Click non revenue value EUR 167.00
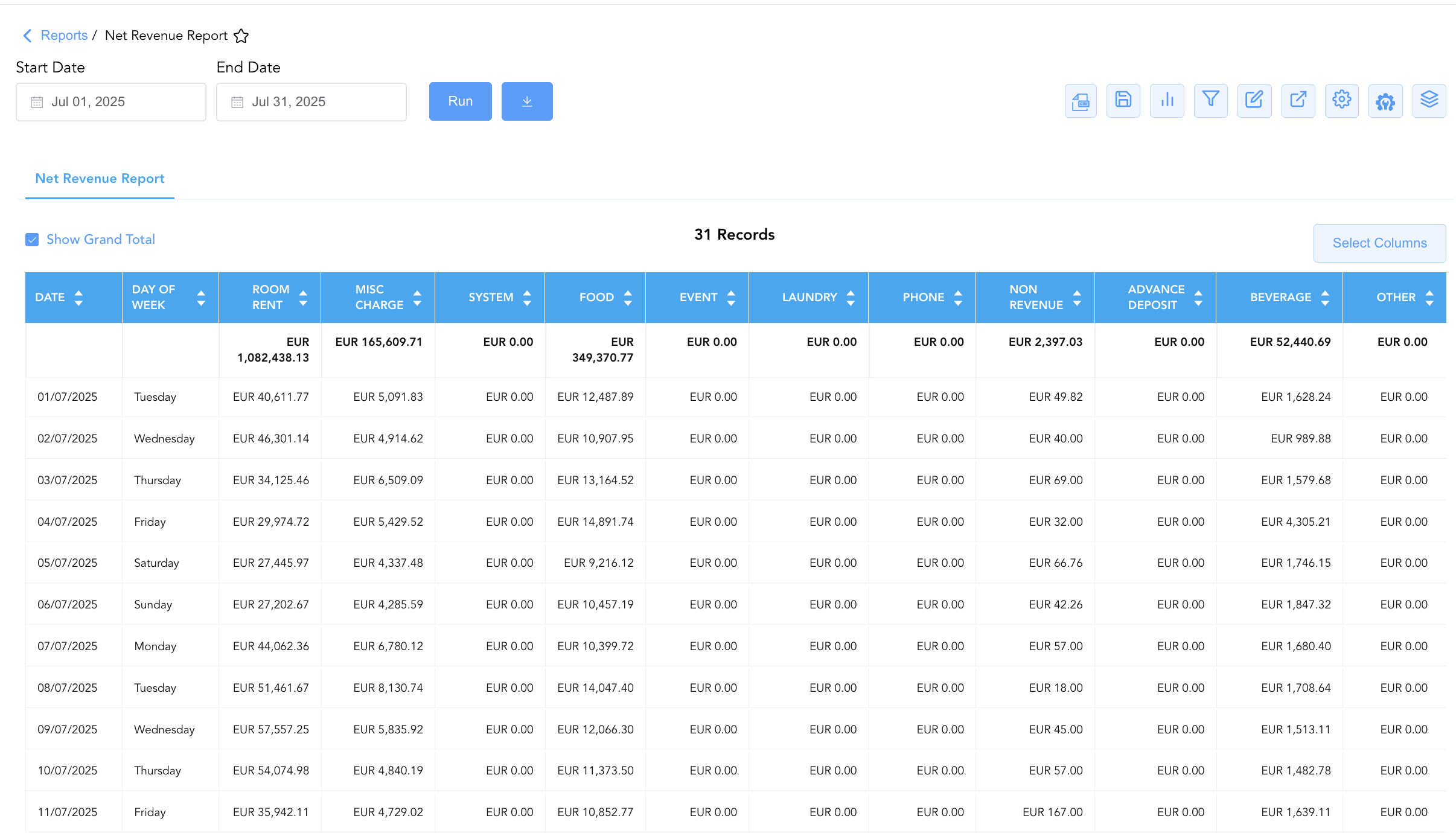This screenshot has height=833, width=1456. (x=1053, y=812)
